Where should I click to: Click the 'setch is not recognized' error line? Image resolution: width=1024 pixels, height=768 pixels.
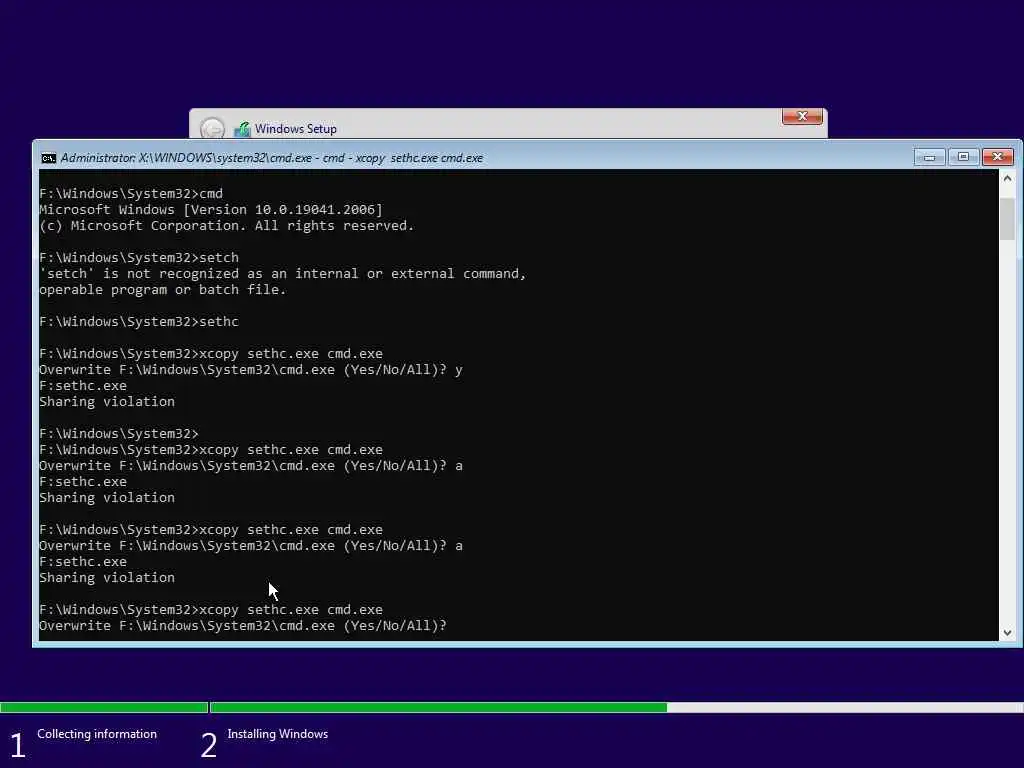tap(283, 274)
